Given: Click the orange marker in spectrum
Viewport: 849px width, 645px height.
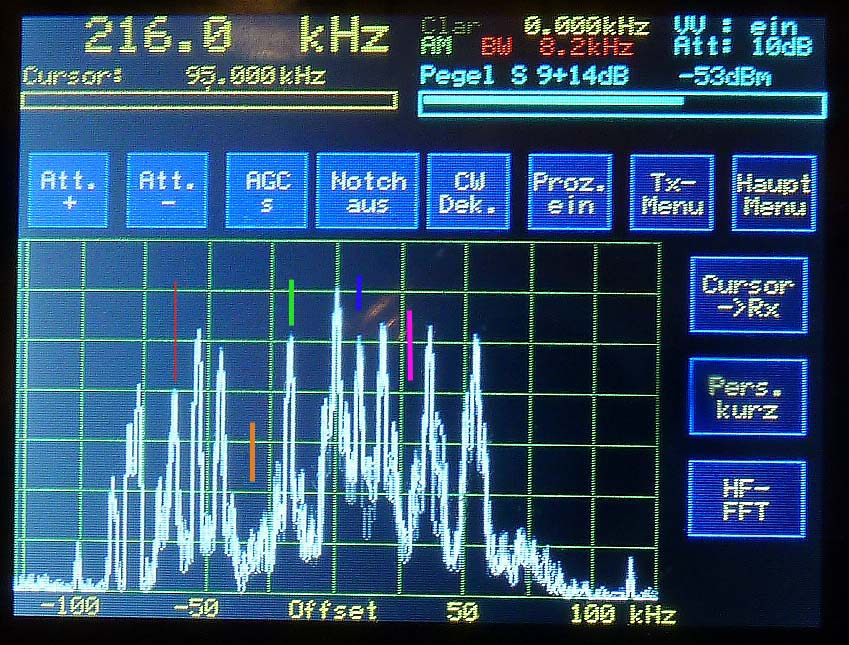Looking at the screenshot, I should [x=252, y=451].
